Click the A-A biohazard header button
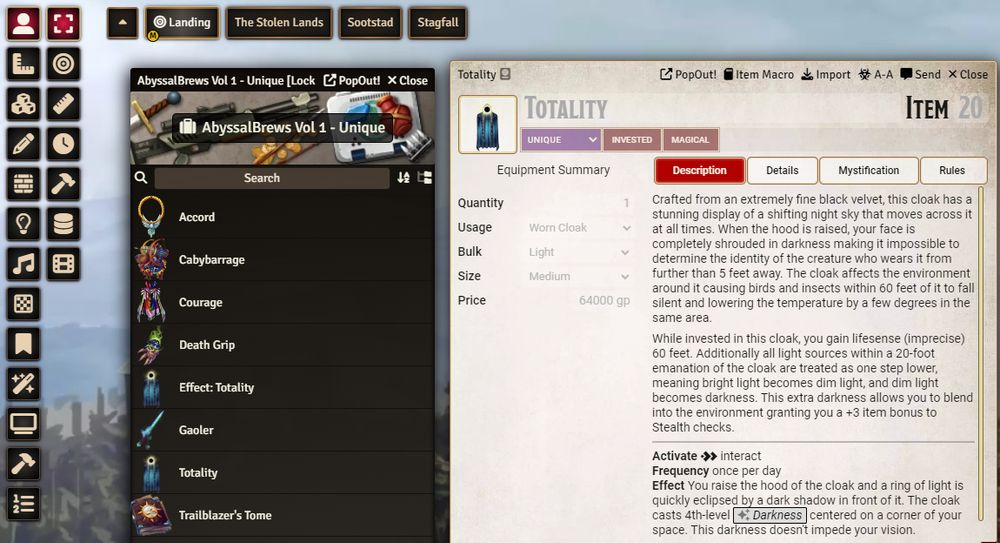The image size is (1000, 543). pos(876,74)
